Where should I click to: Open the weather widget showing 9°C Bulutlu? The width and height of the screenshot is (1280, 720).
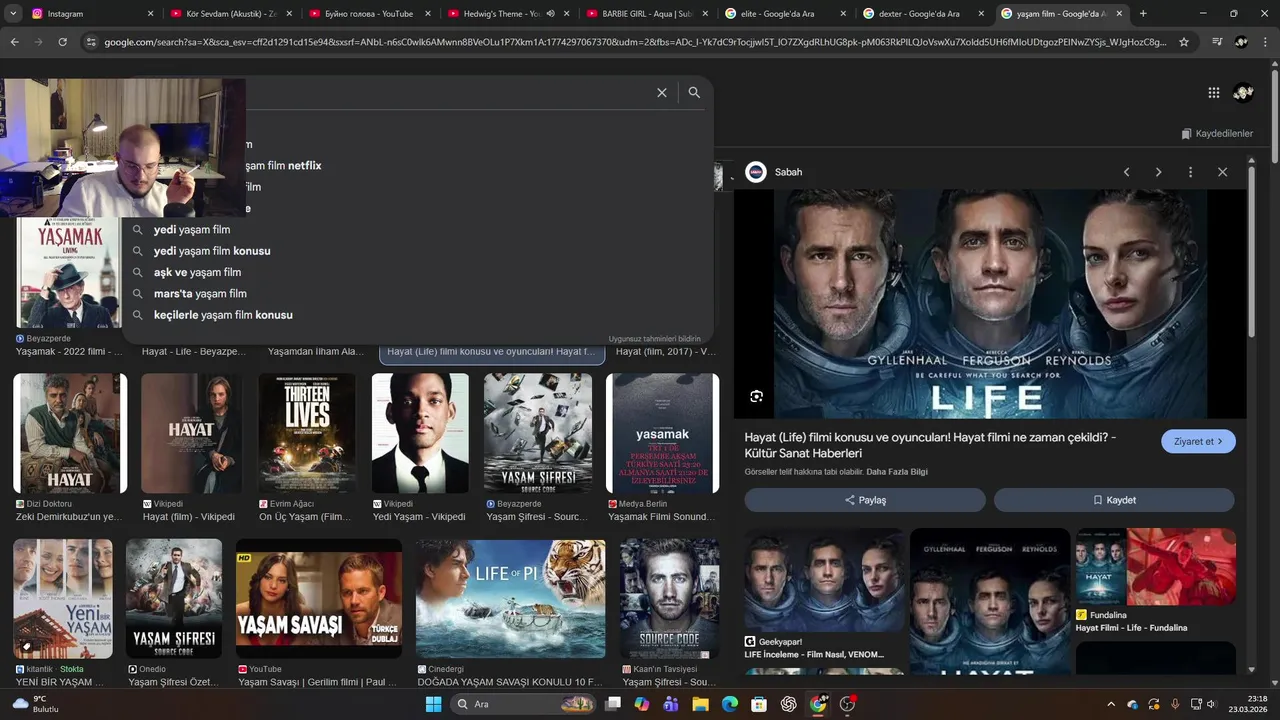pos(34,704)
